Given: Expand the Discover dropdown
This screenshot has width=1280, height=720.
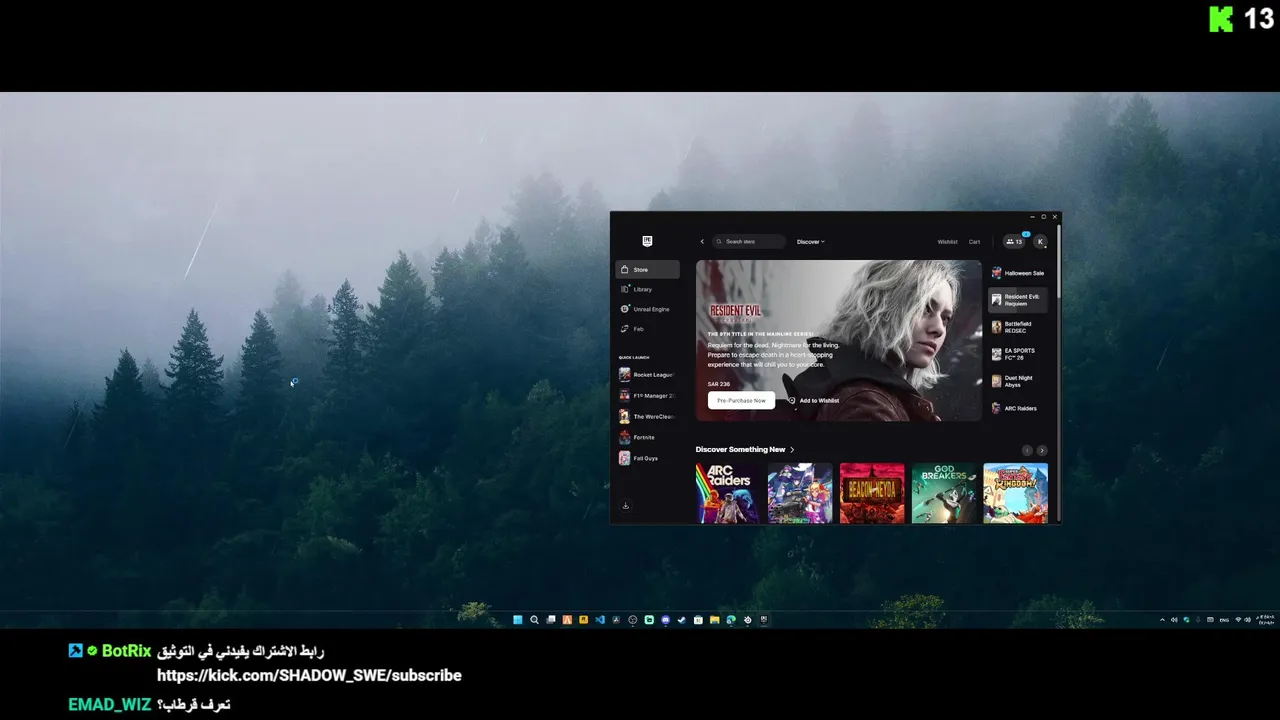Looking at the screenshot, I should click(811, 241).
